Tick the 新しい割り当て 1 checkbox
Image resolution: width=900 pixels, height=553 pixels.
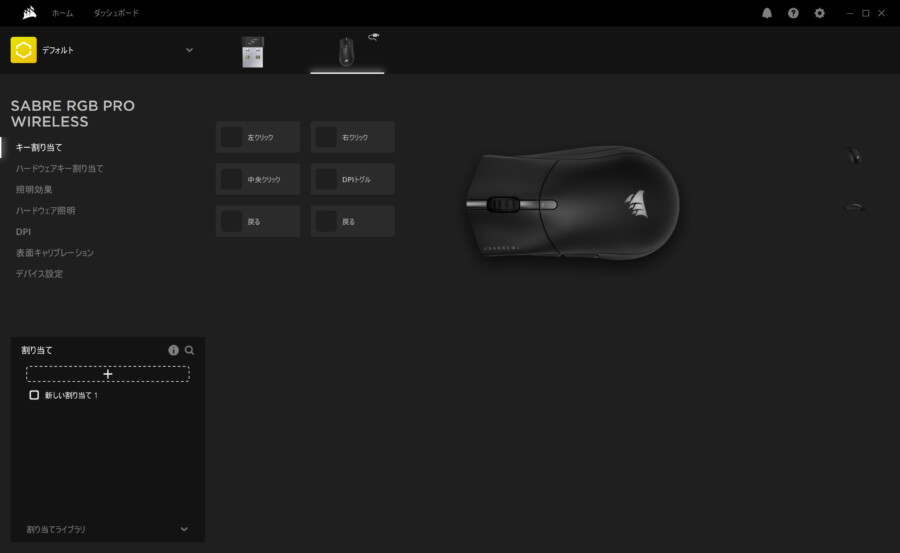[34, 395]
